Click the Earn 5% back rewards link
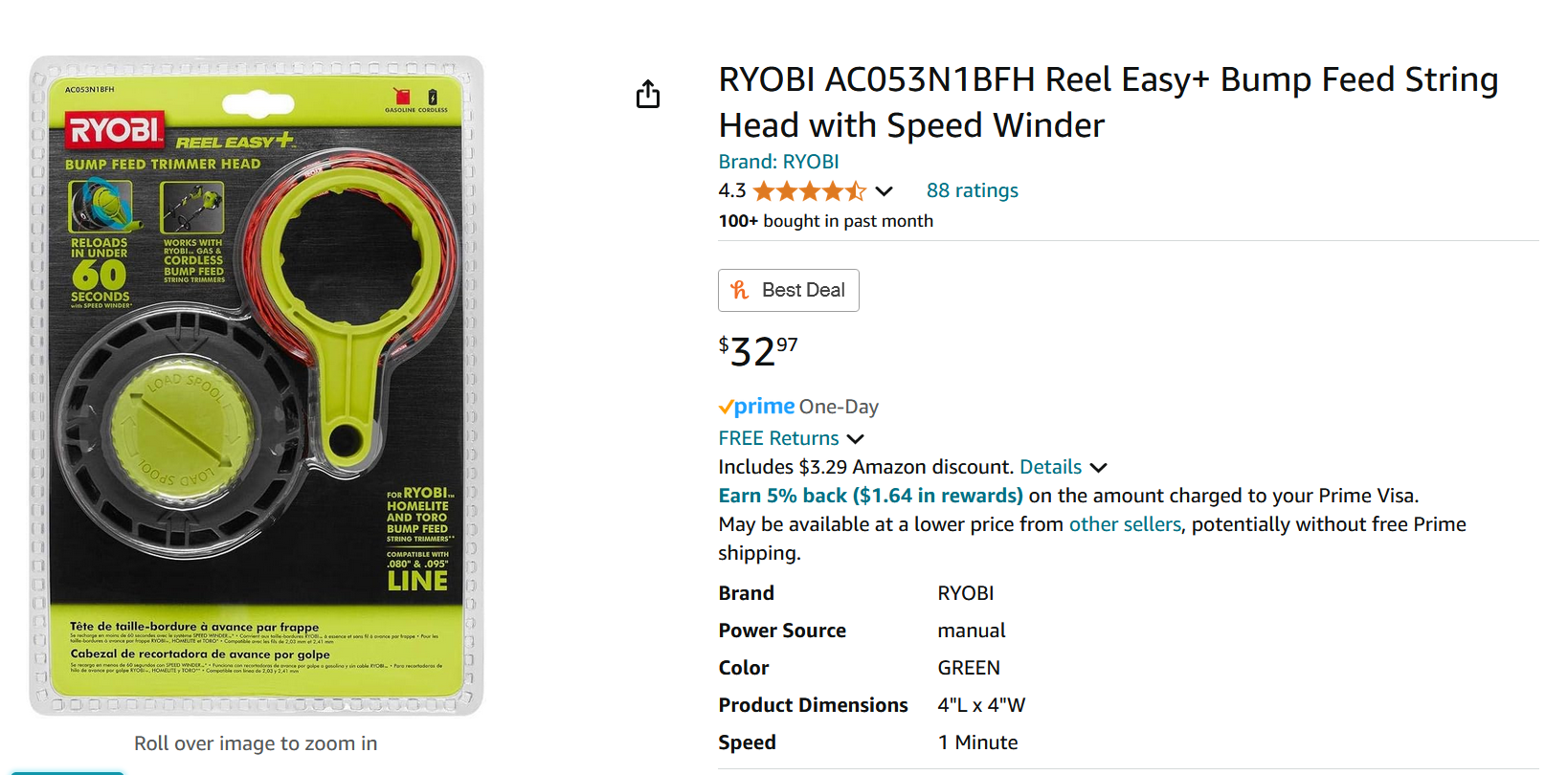Image resolution: width=1568 pixels, height=775 pixels. 870,496
